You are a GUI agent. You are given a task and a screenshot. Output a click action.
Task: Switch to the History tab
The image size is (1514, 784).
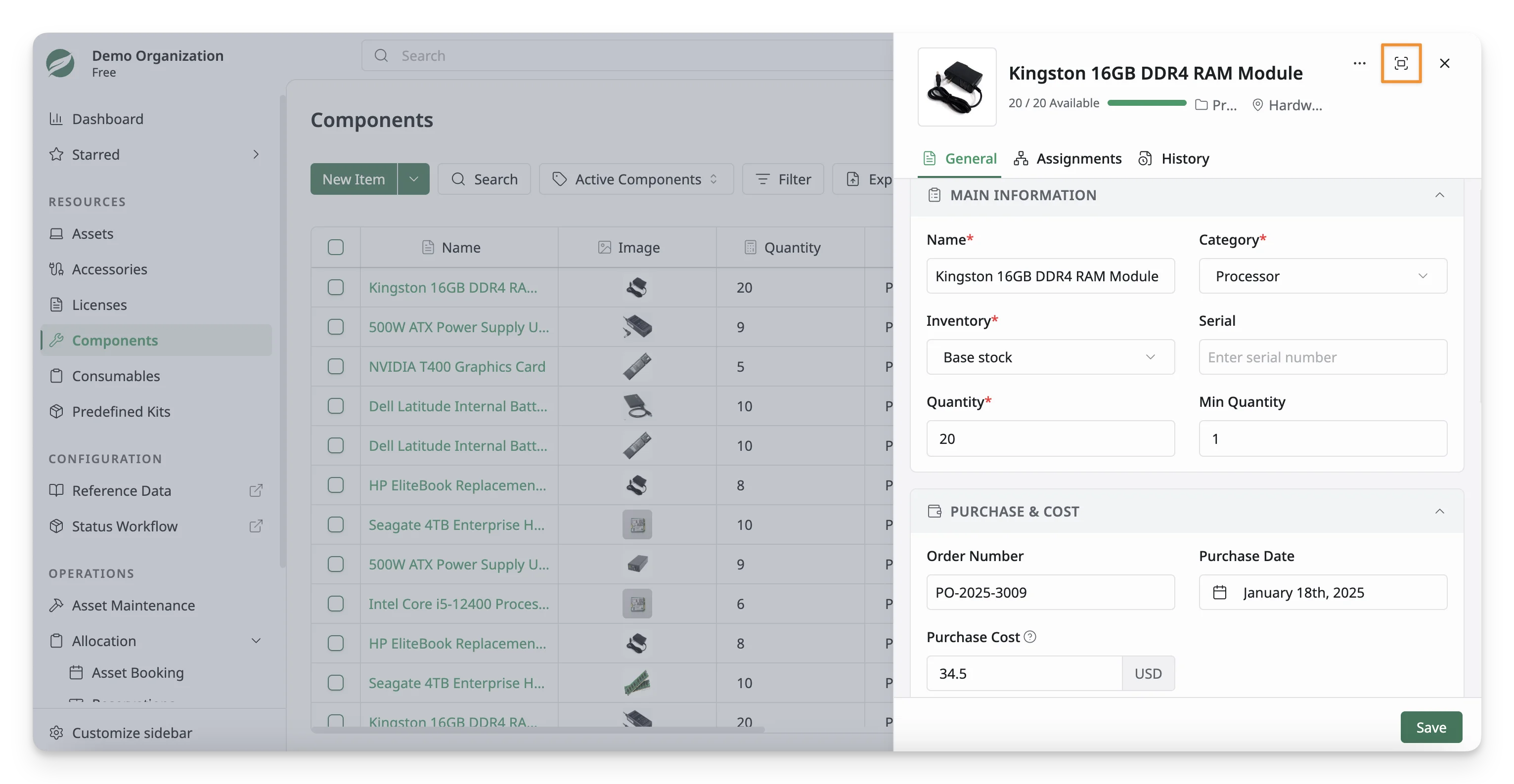point(1173,158)
